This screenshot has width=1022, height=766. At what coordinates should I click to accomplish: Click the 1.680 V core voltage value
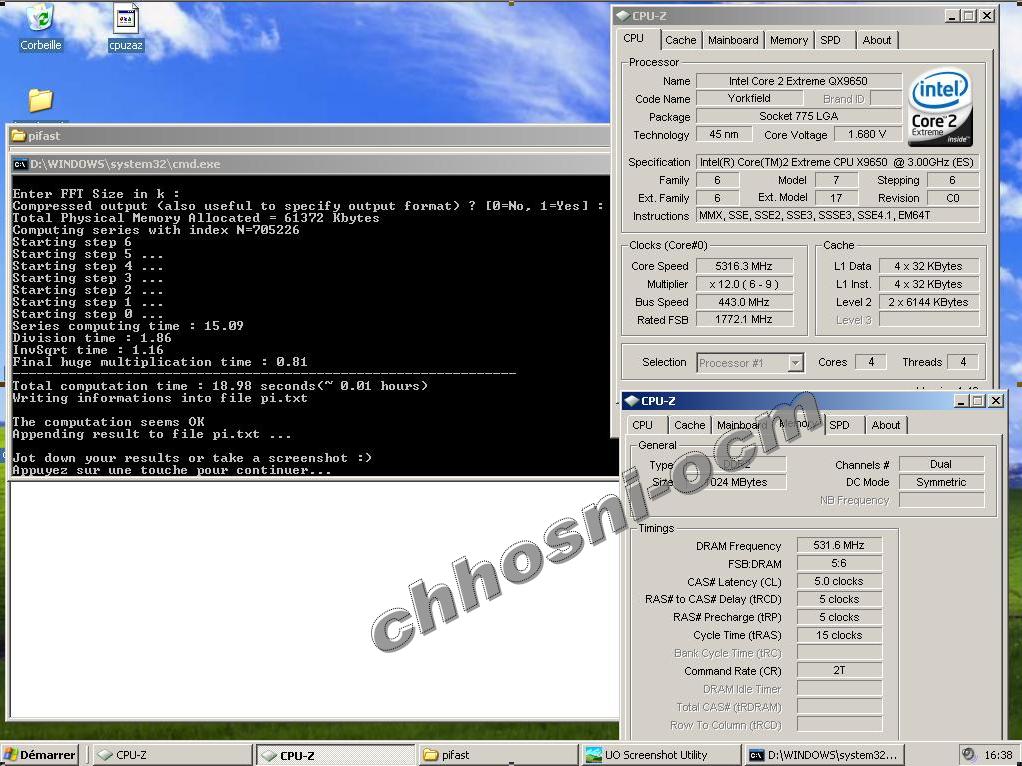(867, 134)
